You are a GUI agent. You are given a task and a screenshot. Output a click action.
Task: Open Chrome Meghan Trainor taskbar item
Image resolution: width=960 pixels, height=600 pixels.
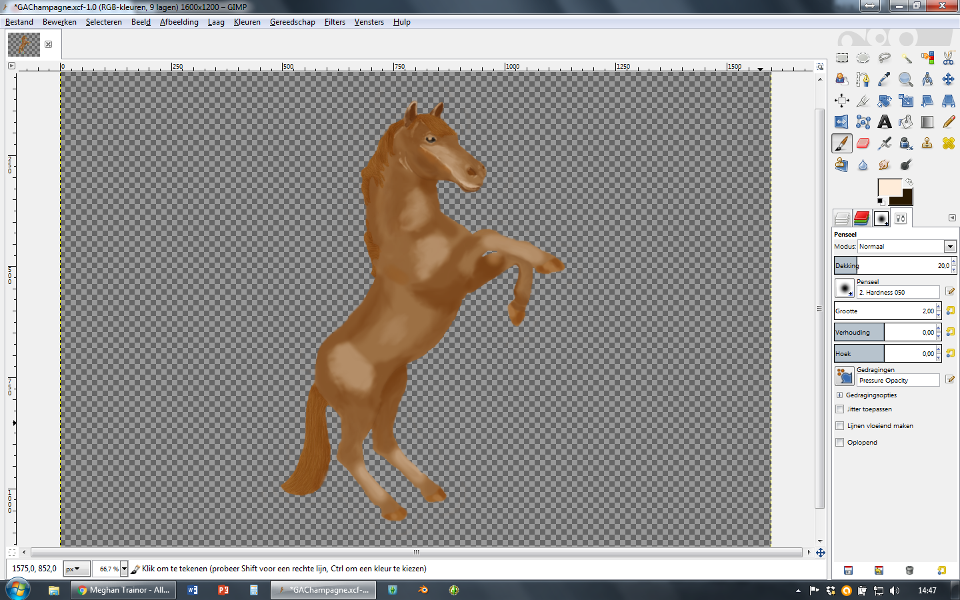[x=124, y=590]
